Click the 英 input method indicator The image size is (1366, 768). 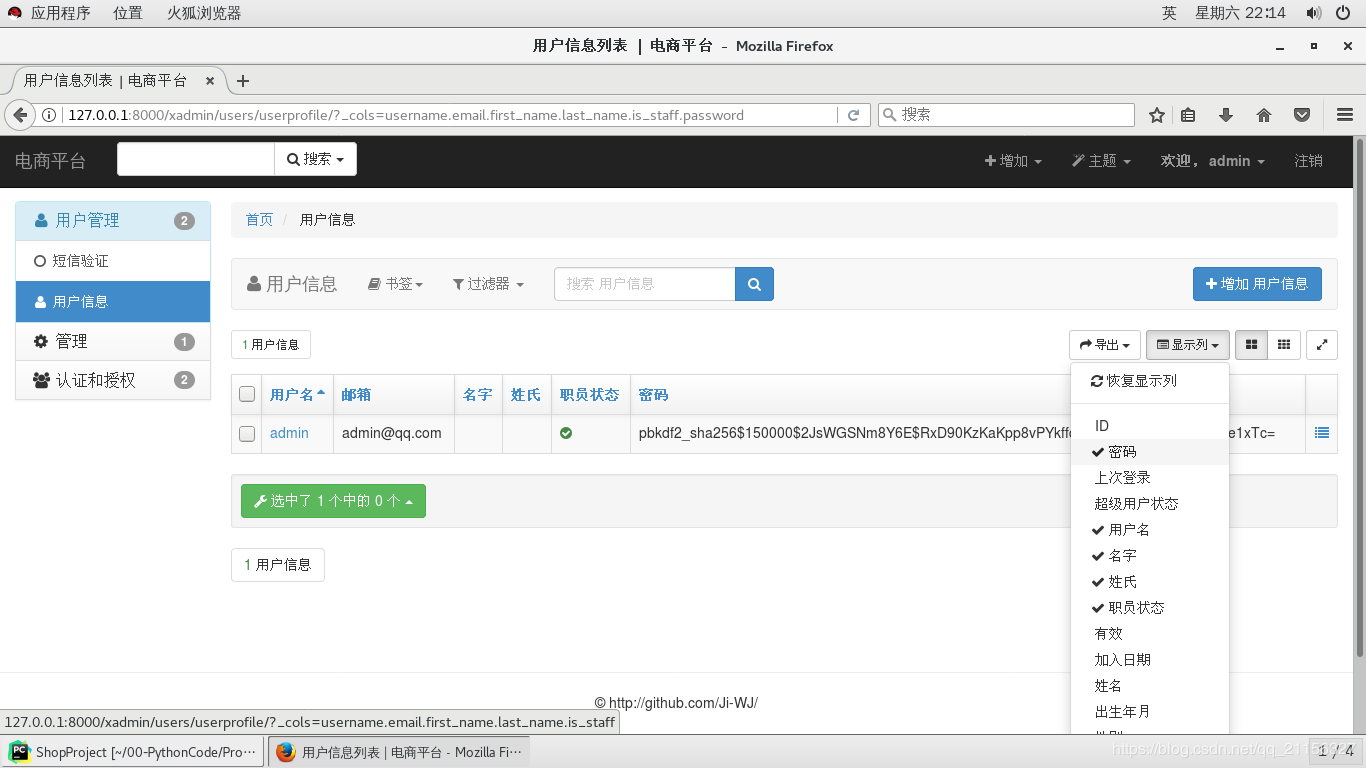[x=1169, y=13]
